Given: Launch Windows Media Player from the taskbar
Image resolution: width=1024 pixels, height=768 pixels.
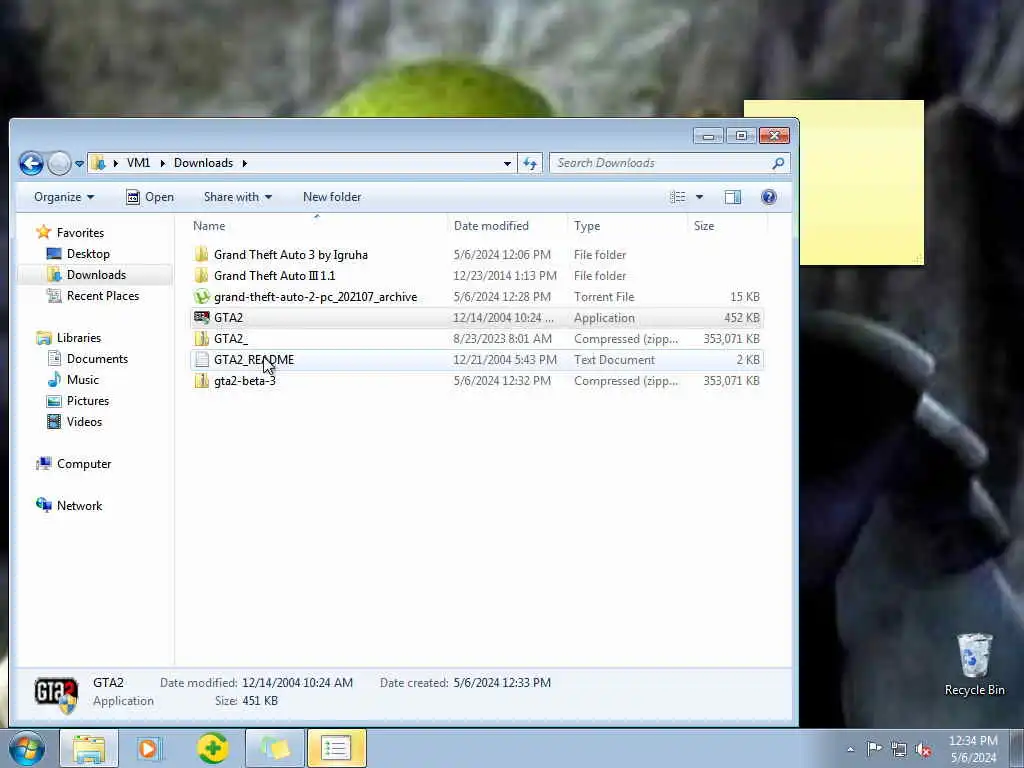Looking at the screenshot, I should pyautogui.click(x=149, y=748).
